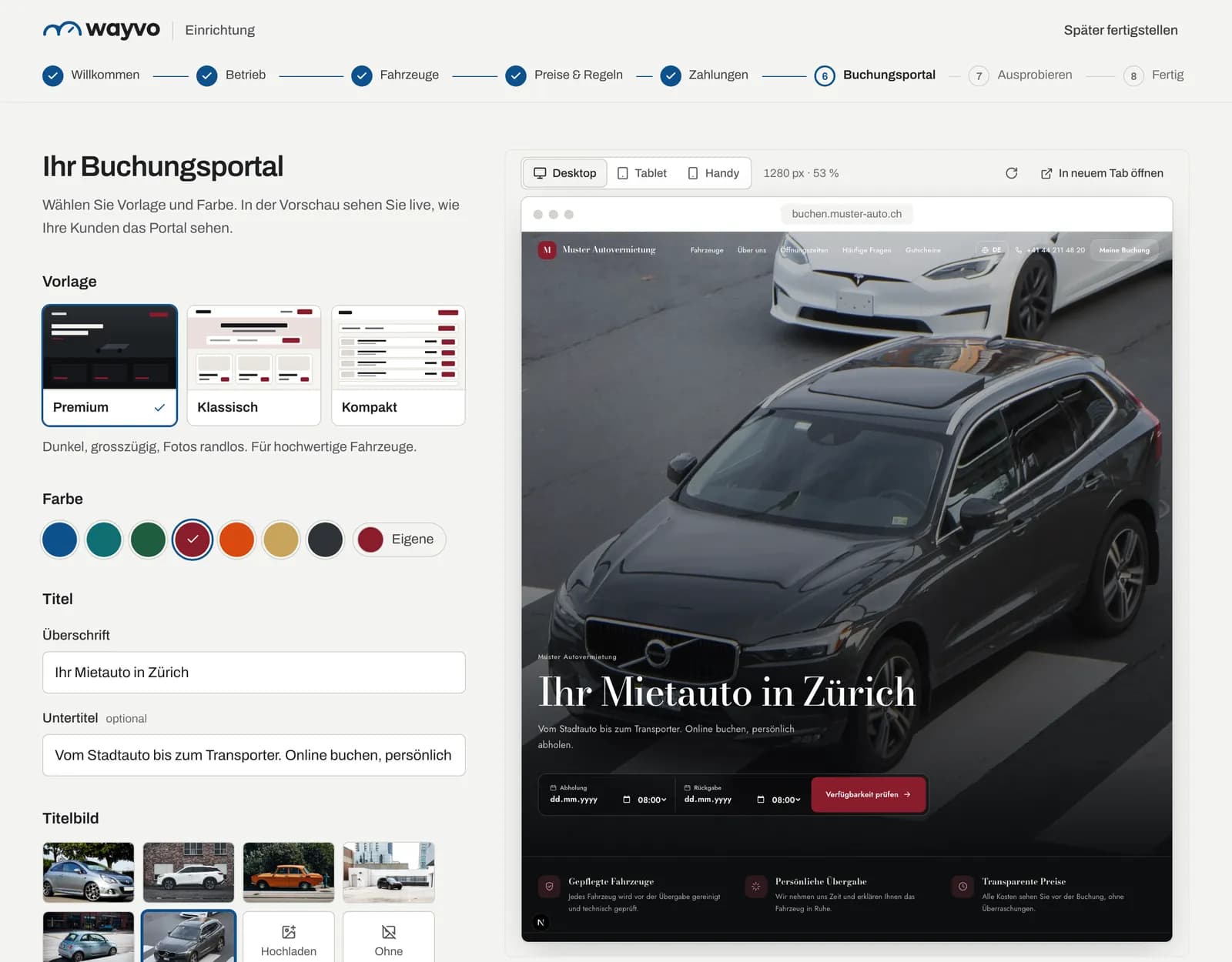Click the Fahrzeuge step checkmark icon

coord(362,75)
